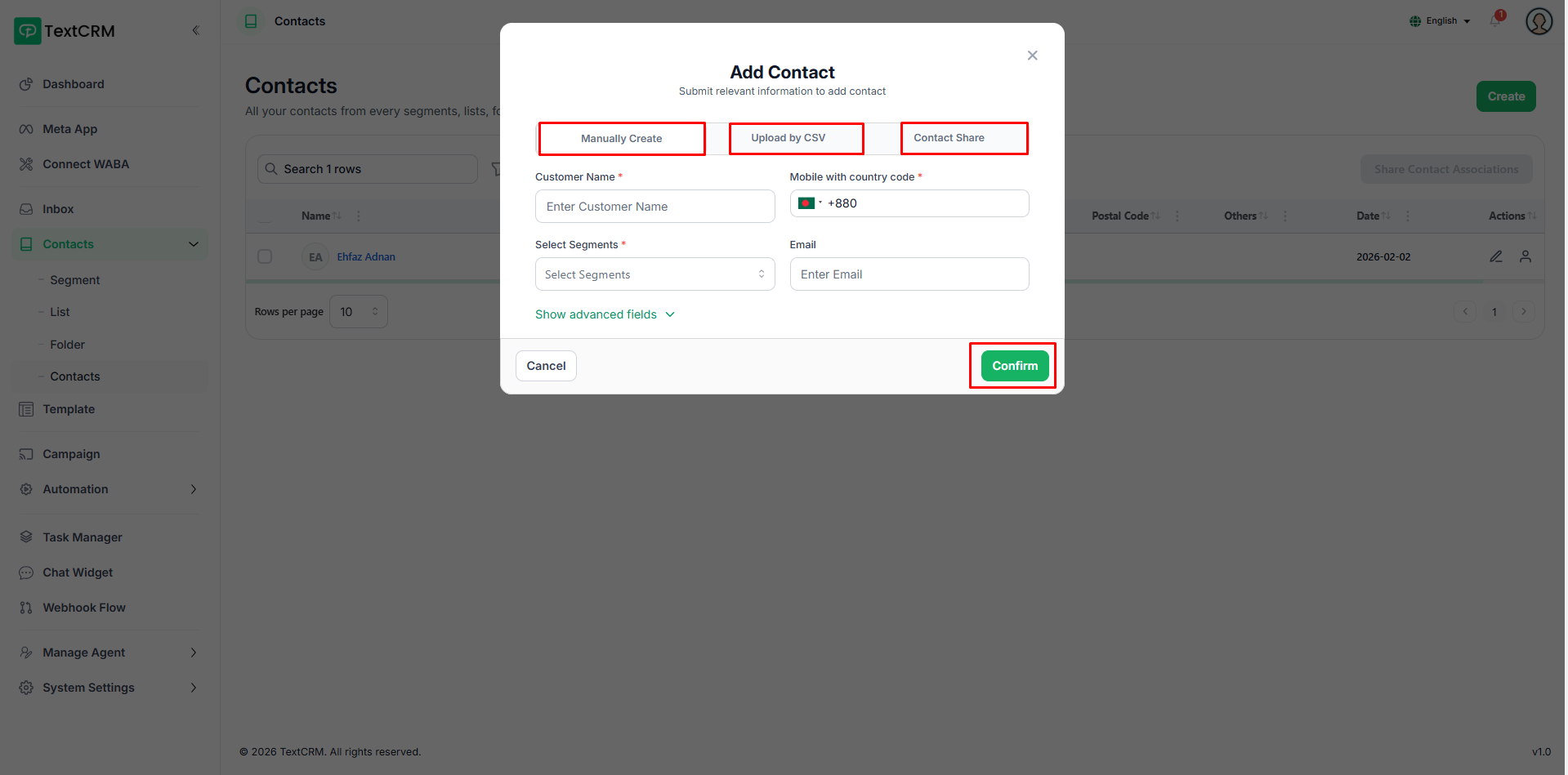
Task: Close the Add Contact dialog
Action: tap(1032, 56)
